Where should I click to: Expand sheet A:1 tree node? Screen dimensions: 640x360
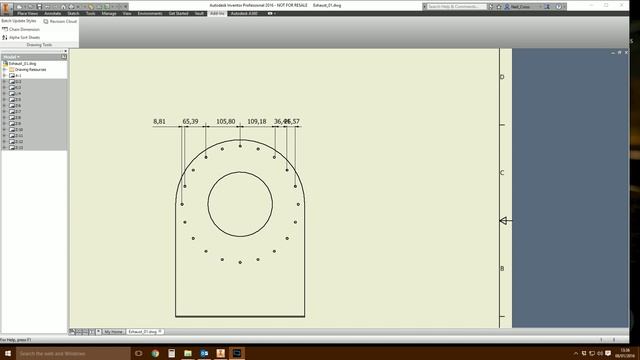click(4, 76)
